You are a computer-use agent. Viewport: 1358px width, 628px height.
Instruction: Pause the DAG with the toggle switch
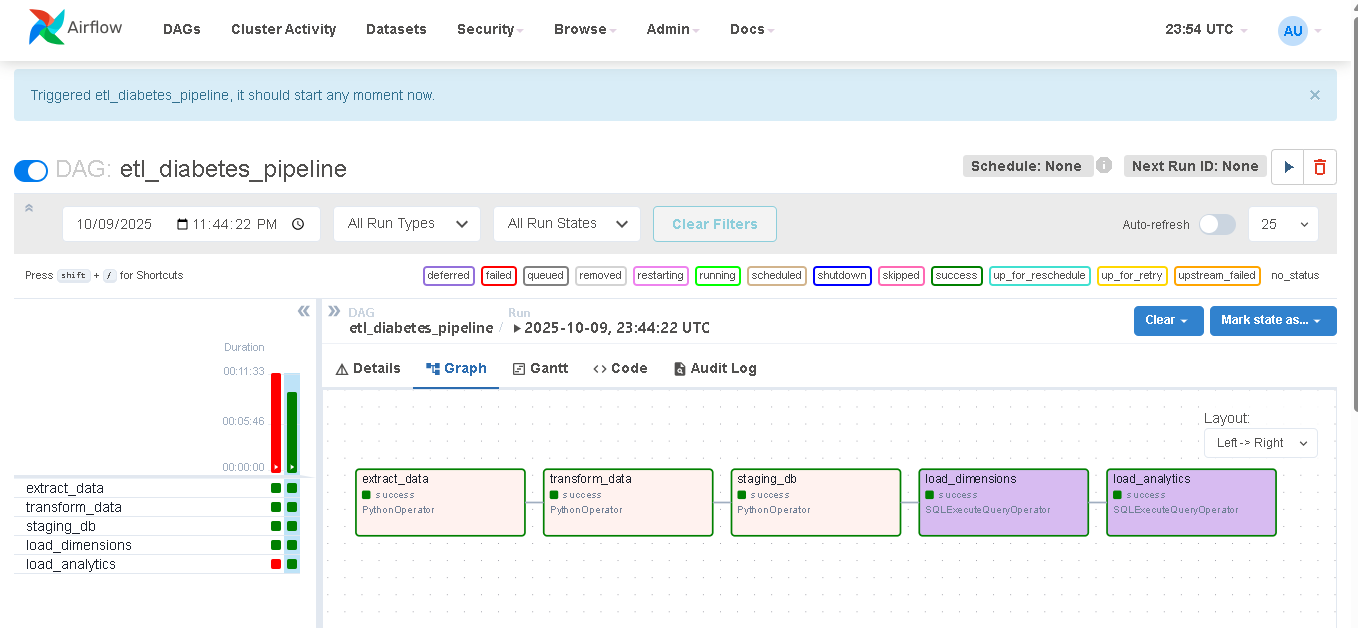tap(31, 170)
